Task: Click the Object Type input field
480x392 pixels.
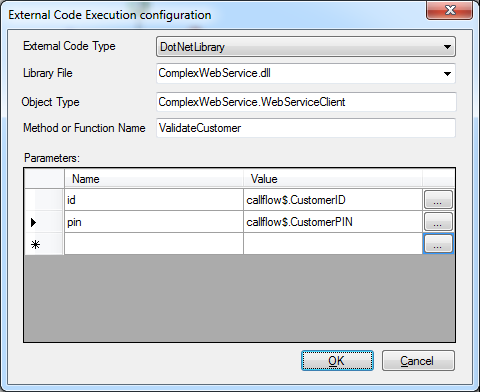Action: (x=306, y=102)
